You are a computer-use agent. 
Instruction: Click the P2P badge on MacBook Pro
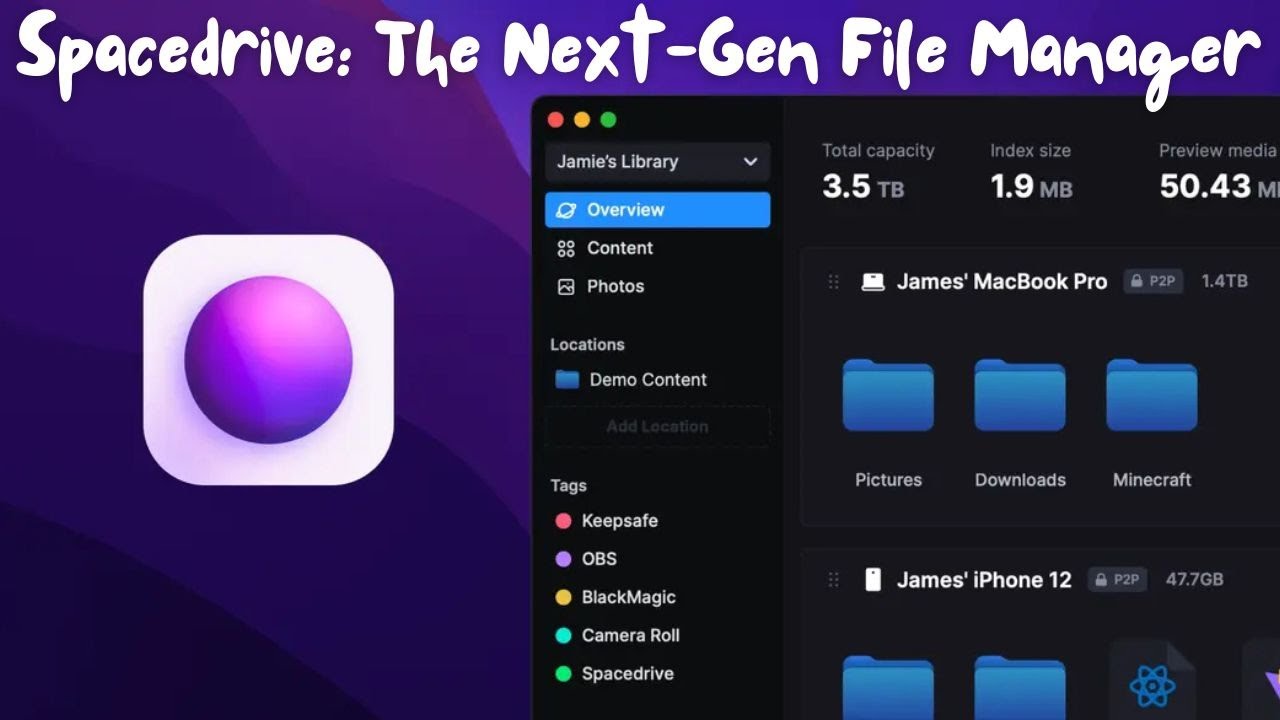[x=1153, y=282]
